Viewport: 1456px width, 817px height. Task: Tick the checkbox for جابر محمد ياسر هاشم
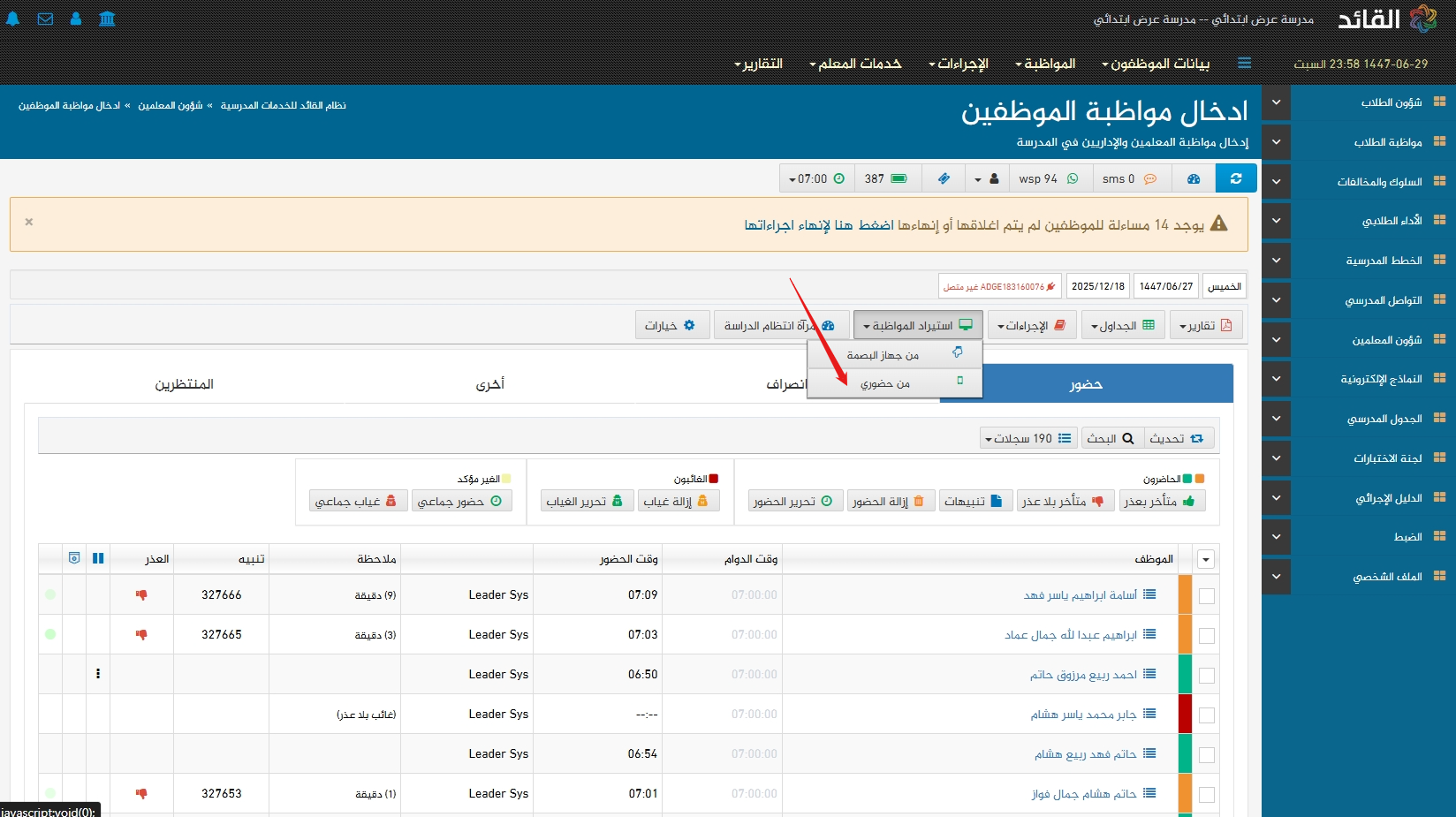pos(1206,715)
